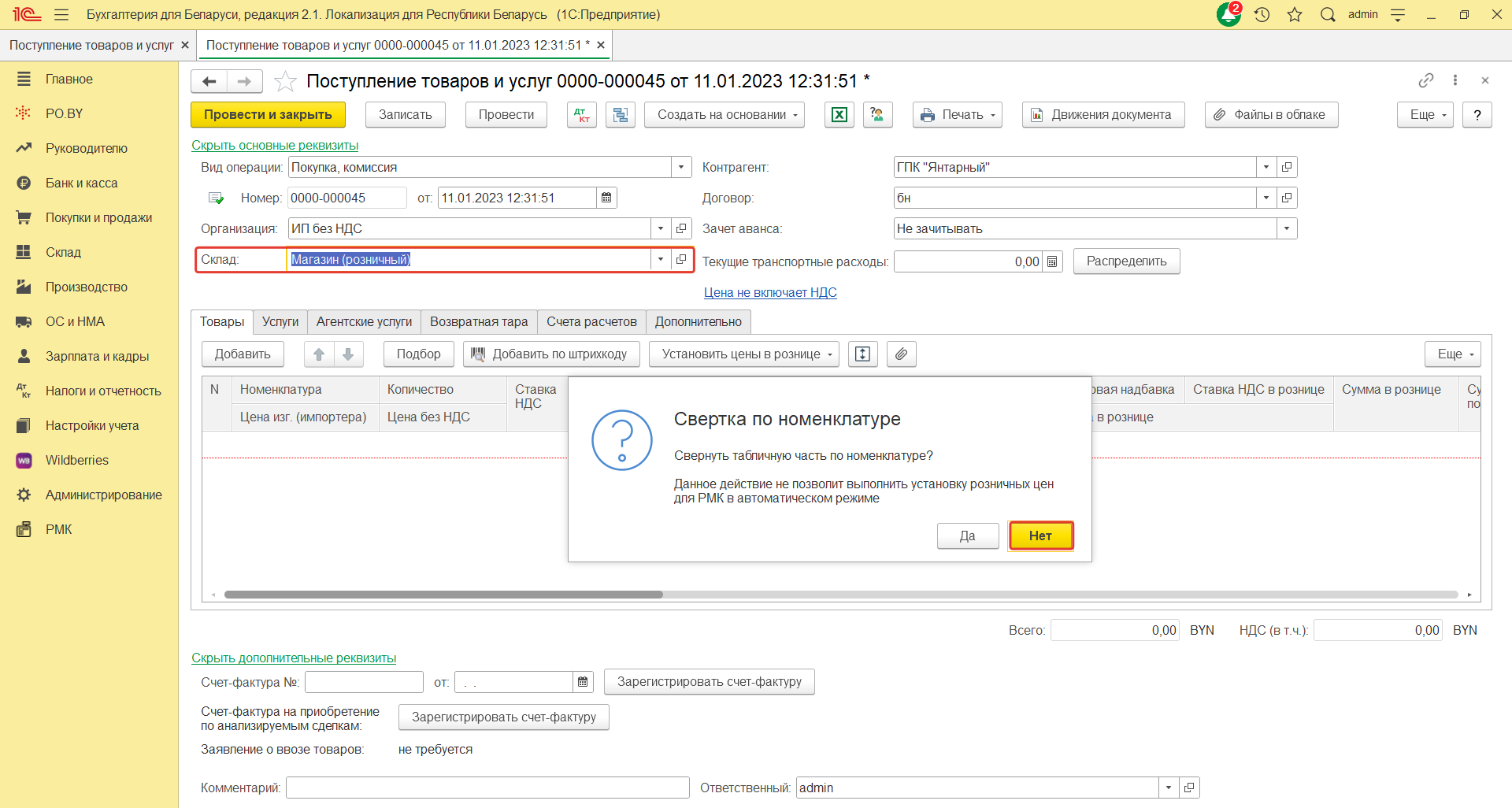Click the favorites star icon beside document title
The height and width of the screenshot is (808, 1512).
click(285, 81)
